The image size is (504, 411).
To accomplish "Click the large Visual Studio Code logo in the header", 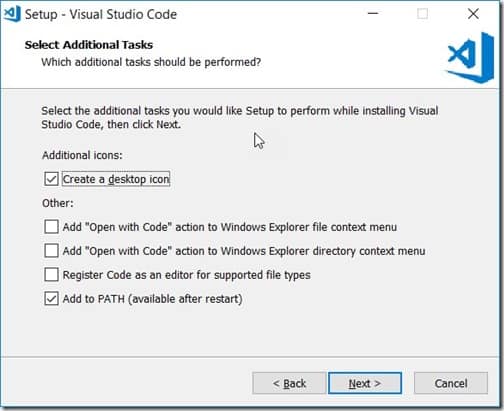I will (471, 57).
